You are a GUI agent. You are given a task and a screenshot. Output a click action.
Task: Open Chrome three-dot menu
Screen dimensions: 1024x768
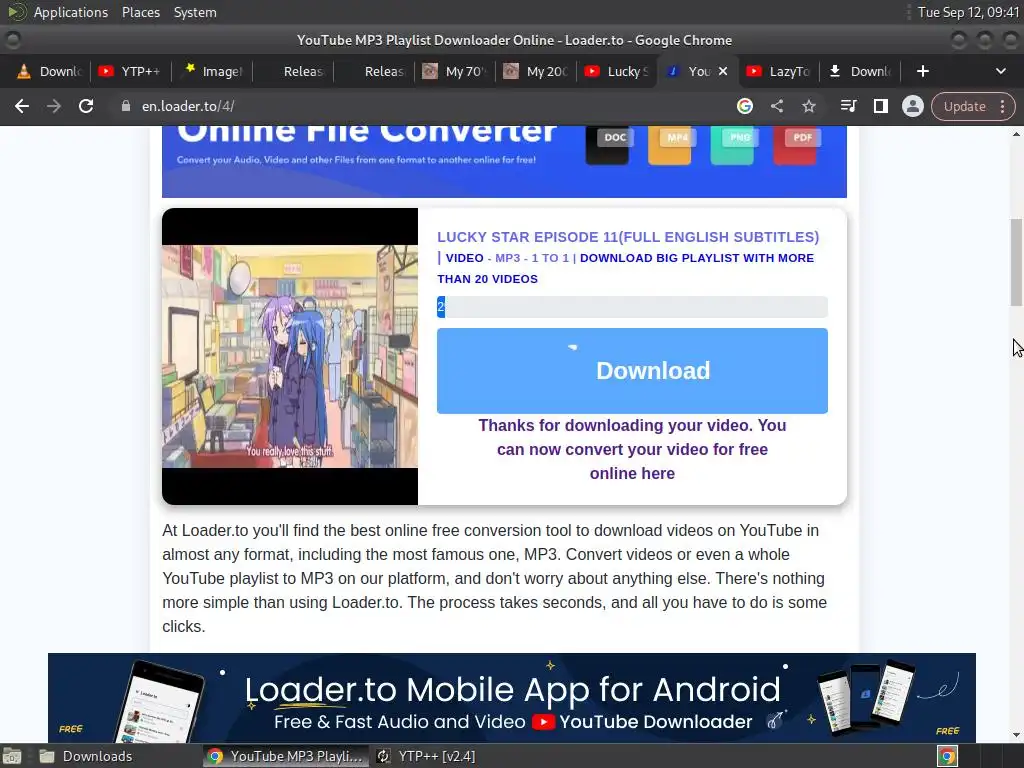[1002, 106]
